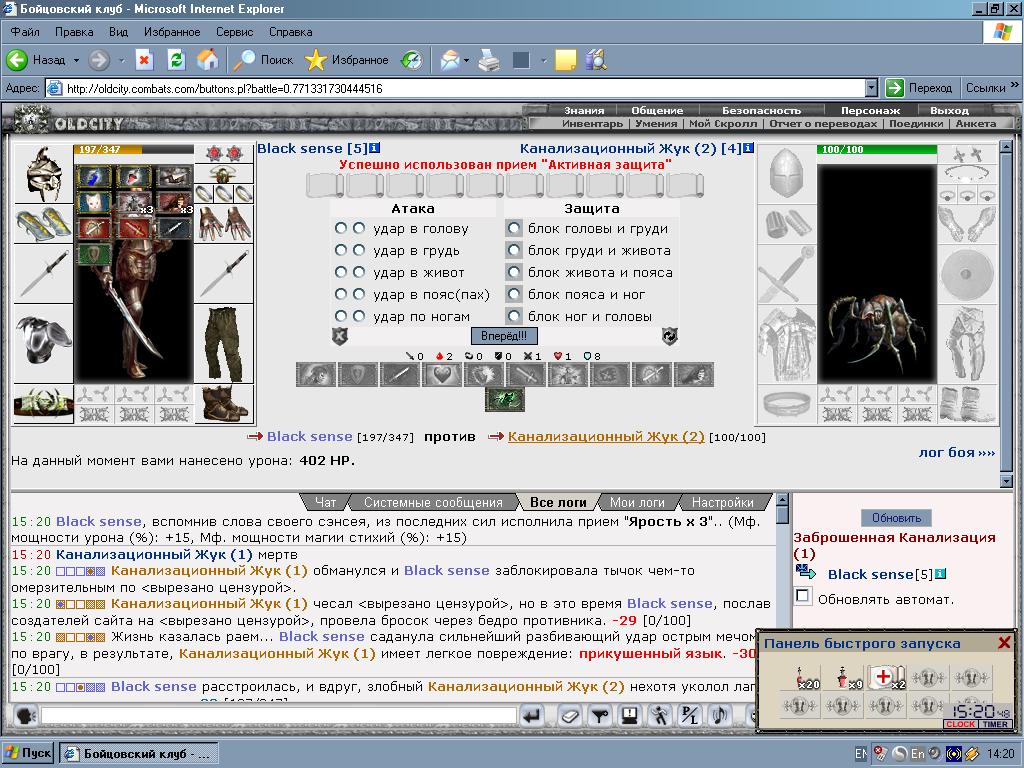Click the bracers equipment slot on player
Image resolution: width=1024 pixels, height=768 pixels.
tap(44, 223)
